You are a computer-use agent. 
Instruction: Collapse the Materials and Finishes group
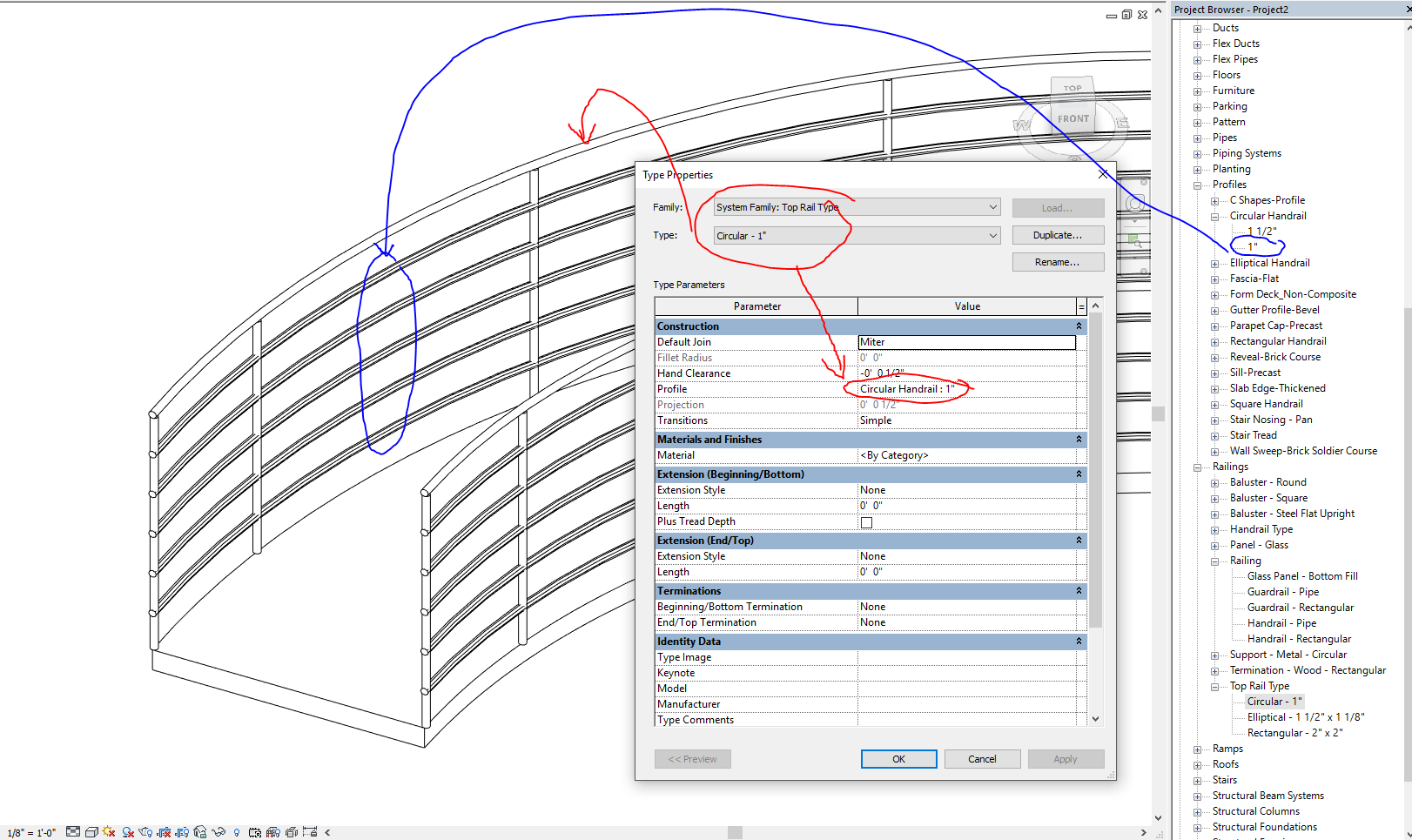pos(1079,440)
